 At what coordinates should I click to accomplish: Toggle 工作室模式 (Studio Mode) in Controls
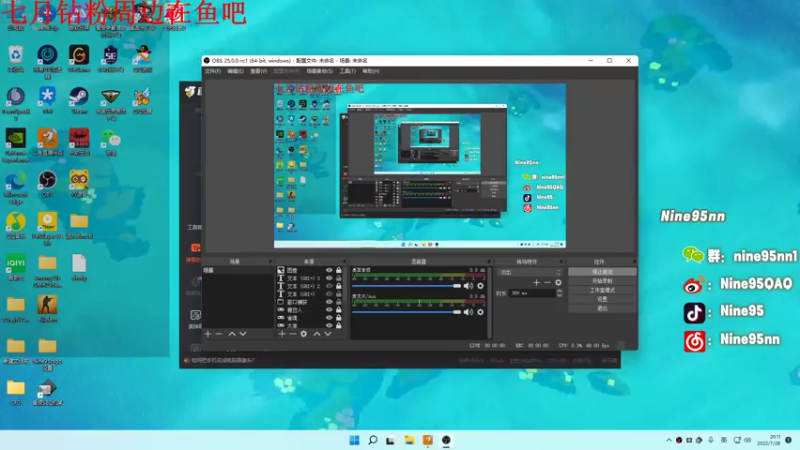pyautogui.click(x=602, y=290)
